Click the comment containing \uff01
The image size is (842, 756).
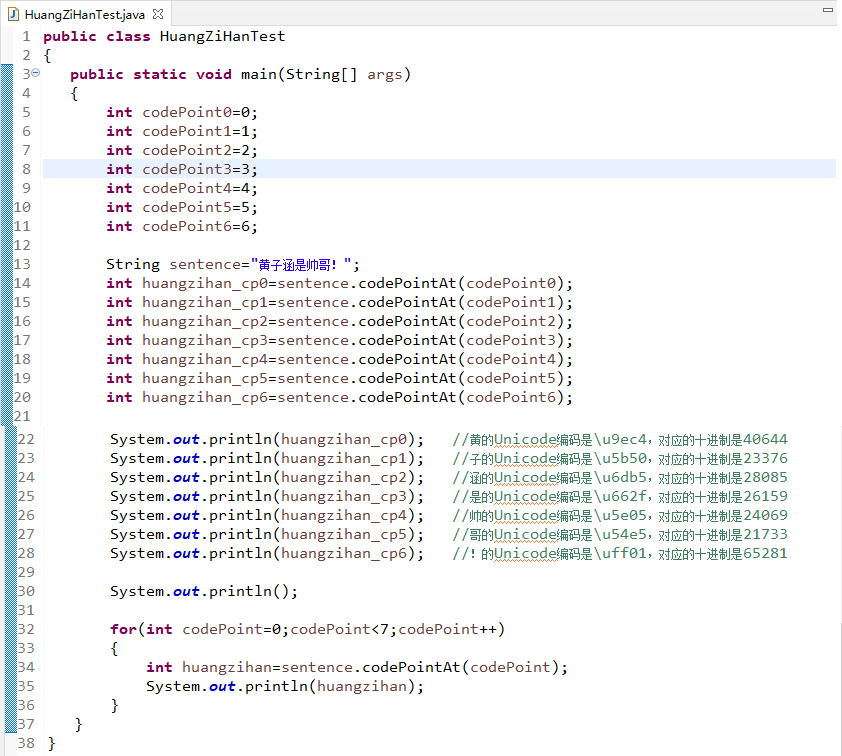tap(620, 553)
